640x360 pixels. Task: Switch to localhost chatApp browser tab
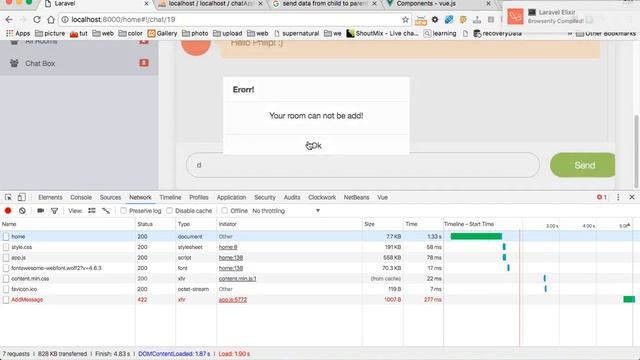point(210,4)
